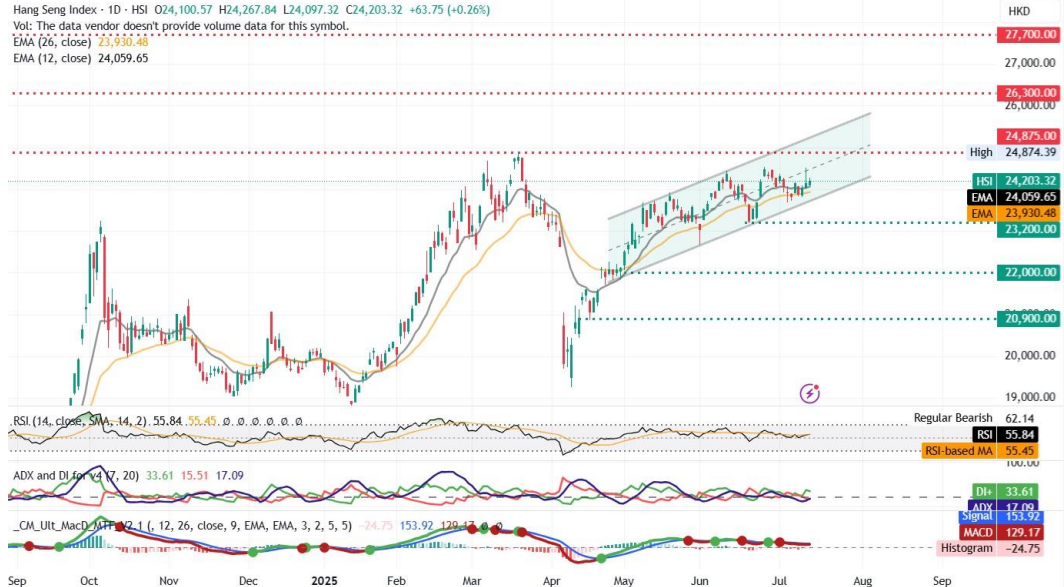
Task: Open the HKD currency selector
Action: pos(1019,11)
